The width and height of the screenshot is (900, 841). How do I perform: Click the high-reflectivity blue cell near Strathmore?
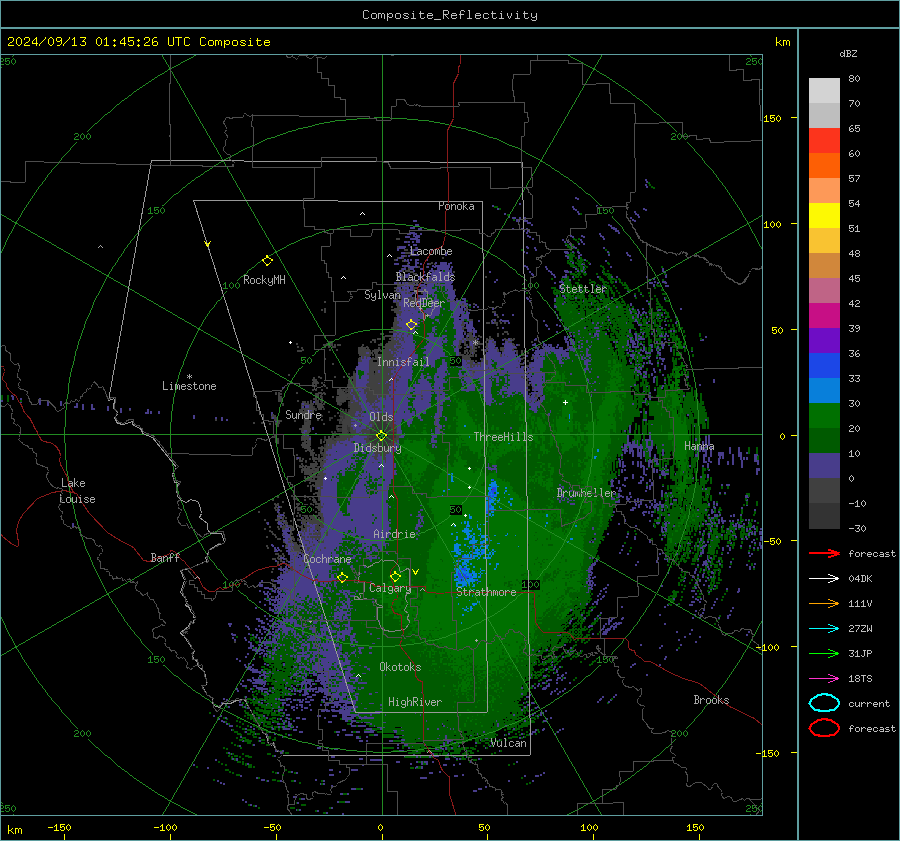(x=464, y=572)
